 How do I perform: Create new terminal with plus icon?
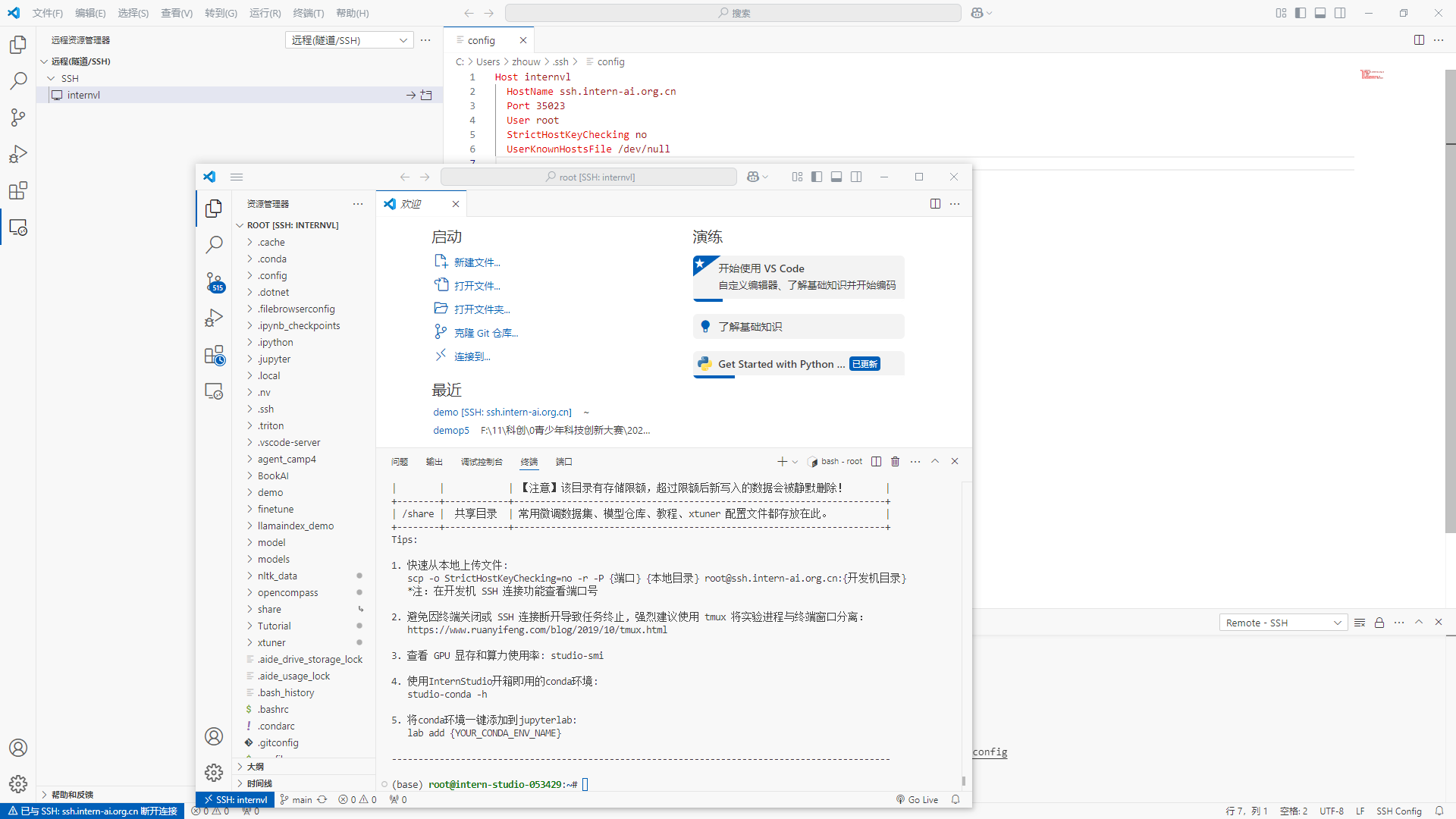click(782, 461)
